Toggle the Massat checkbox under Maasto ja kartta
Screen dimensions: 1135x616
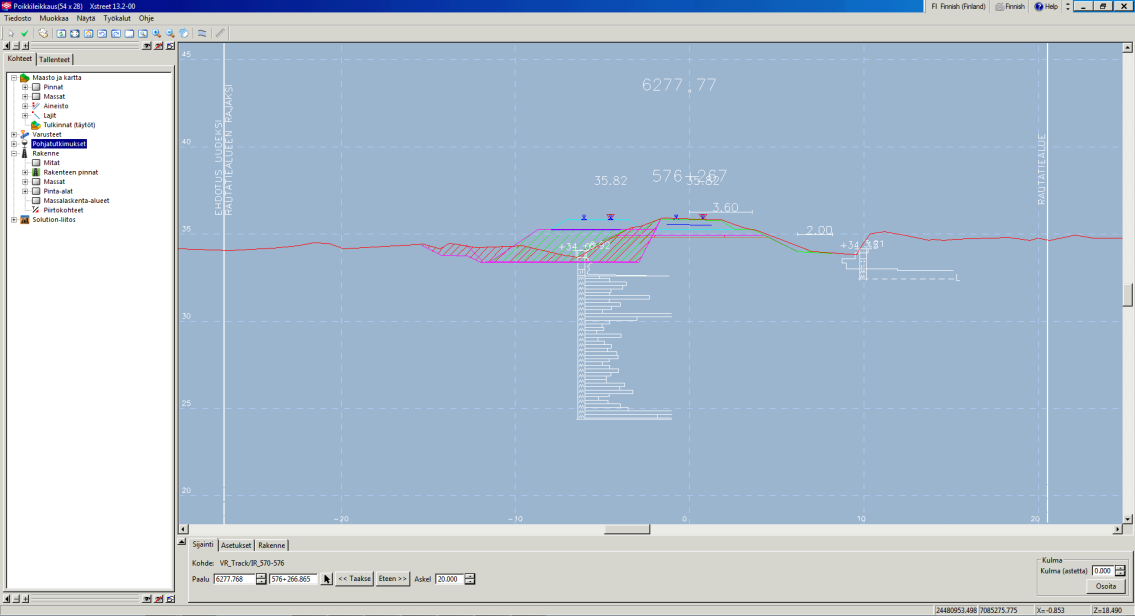coord(36,96)
